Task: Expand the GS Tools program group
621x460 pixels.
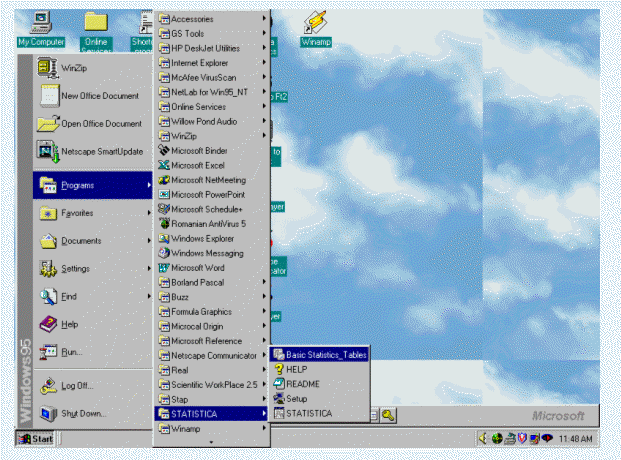Action: (212, 33)
